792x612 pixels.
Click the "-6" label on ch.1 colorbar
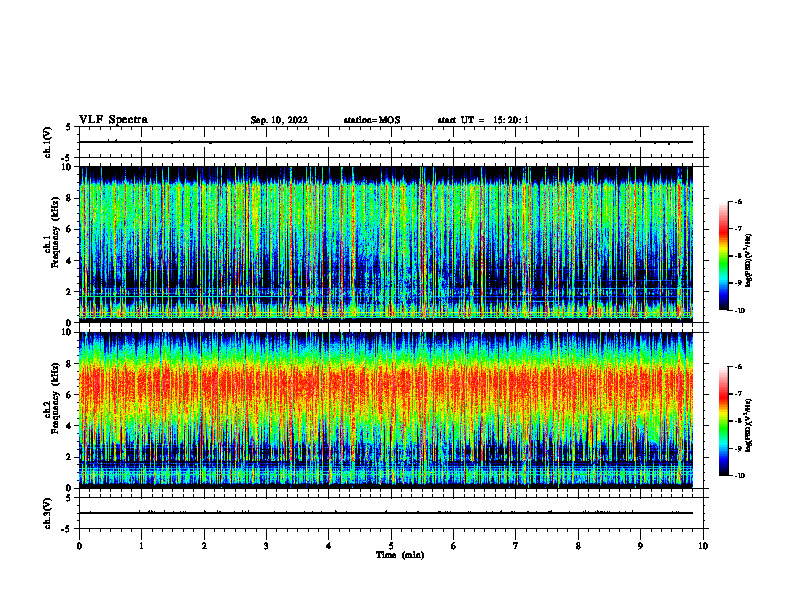tap(738, 202)
